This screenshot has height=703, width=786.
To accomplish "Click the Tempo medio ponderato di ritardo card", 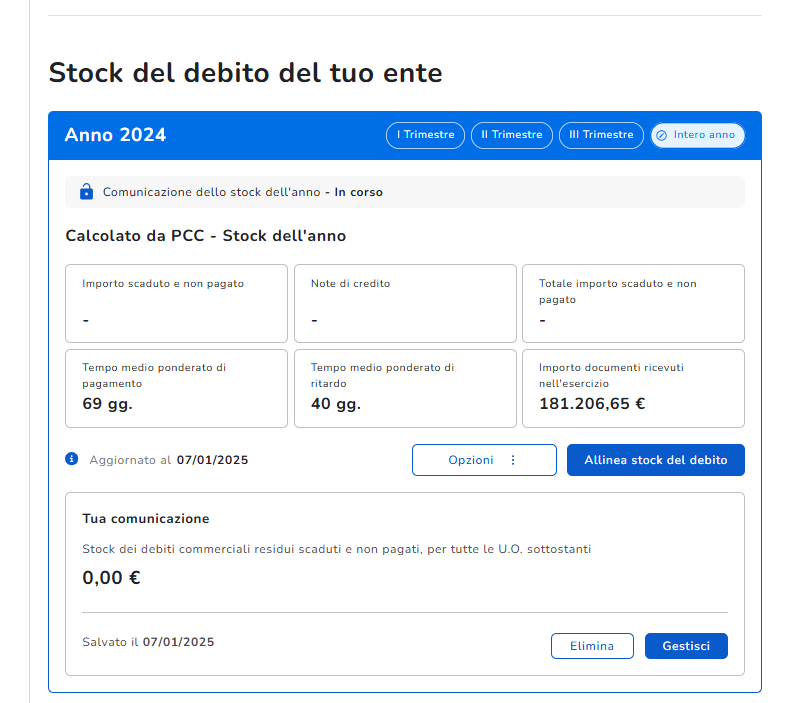I will [405, 388].
